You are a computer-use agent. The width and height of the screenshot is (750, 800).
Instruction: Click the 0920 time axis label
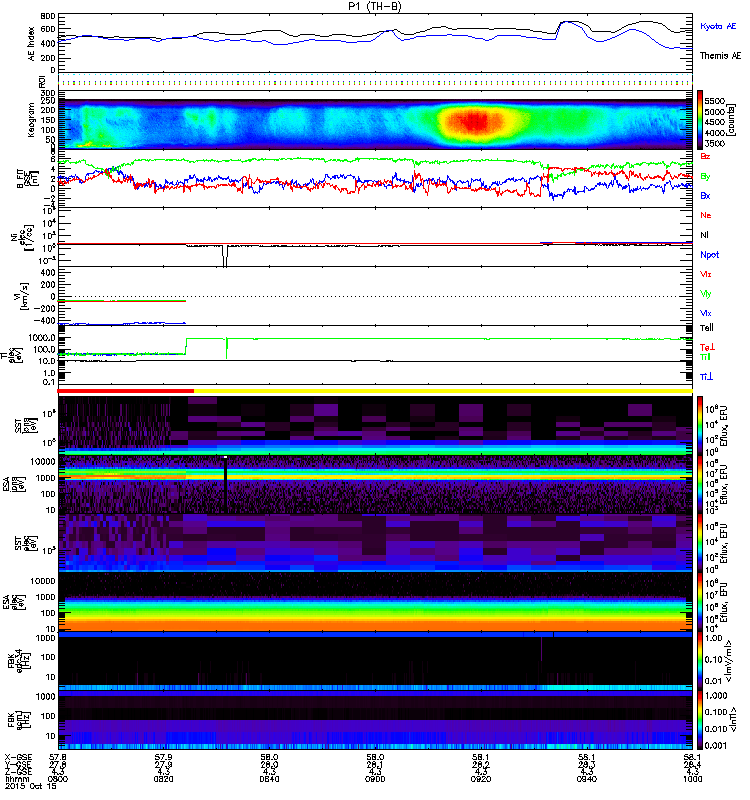[x=480, y=780]
